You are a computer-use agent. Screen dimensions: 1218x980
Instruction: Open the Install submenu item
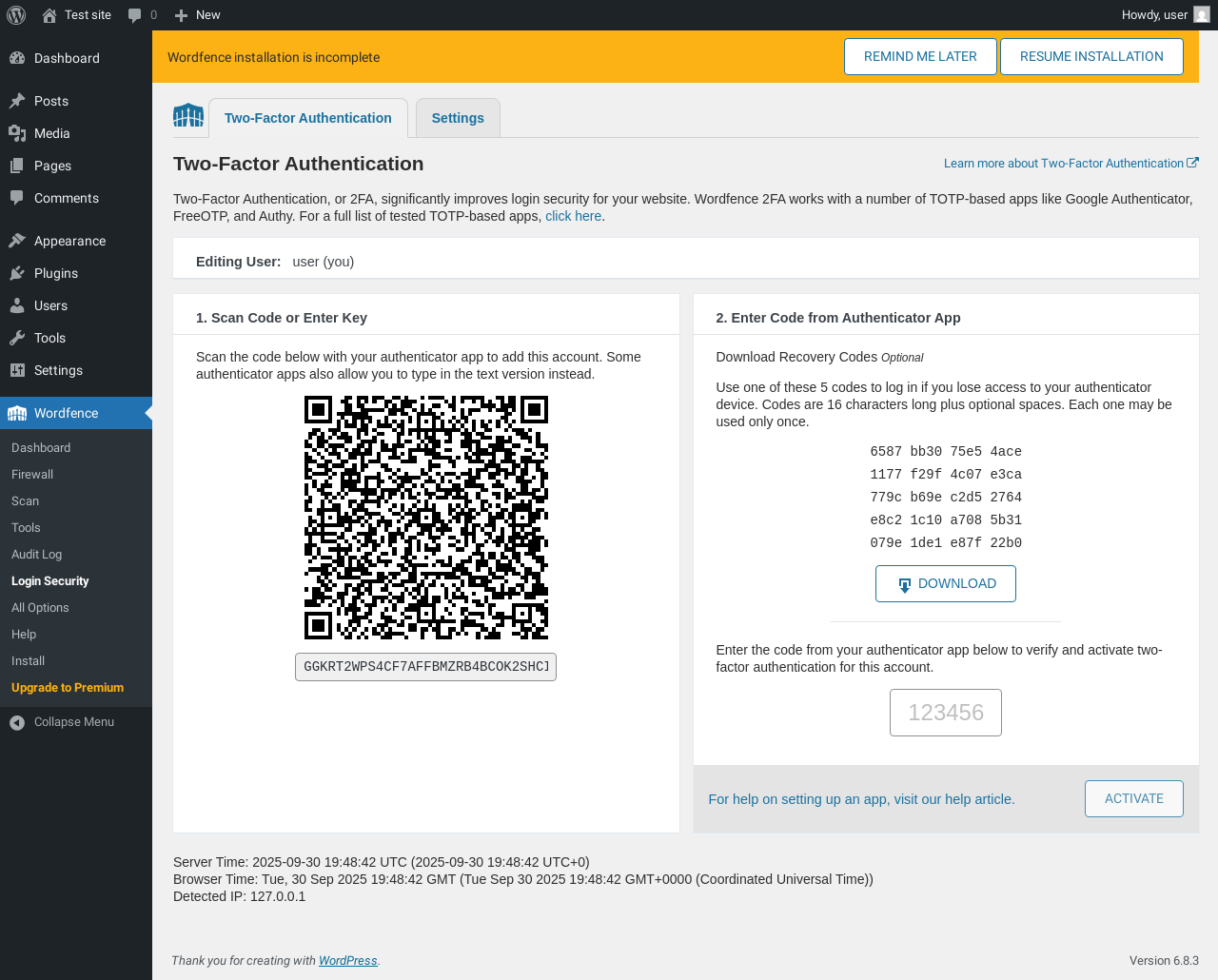point(29,661)
